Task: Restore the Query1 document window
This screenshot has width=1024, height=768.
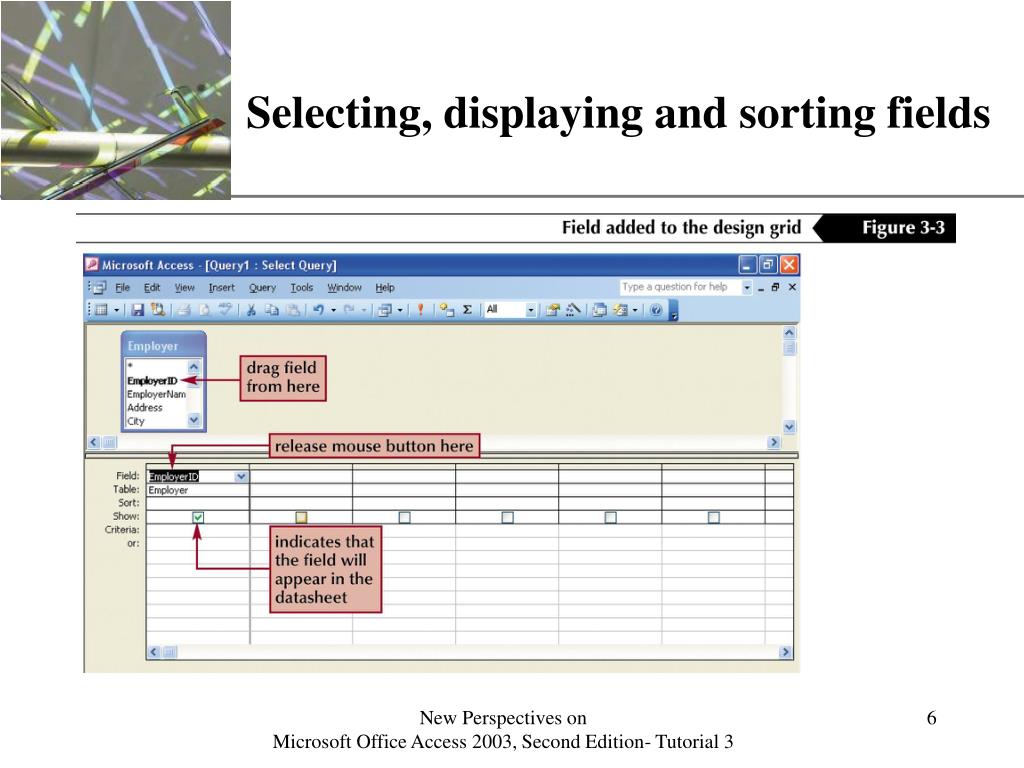Action: coord(775,287)
